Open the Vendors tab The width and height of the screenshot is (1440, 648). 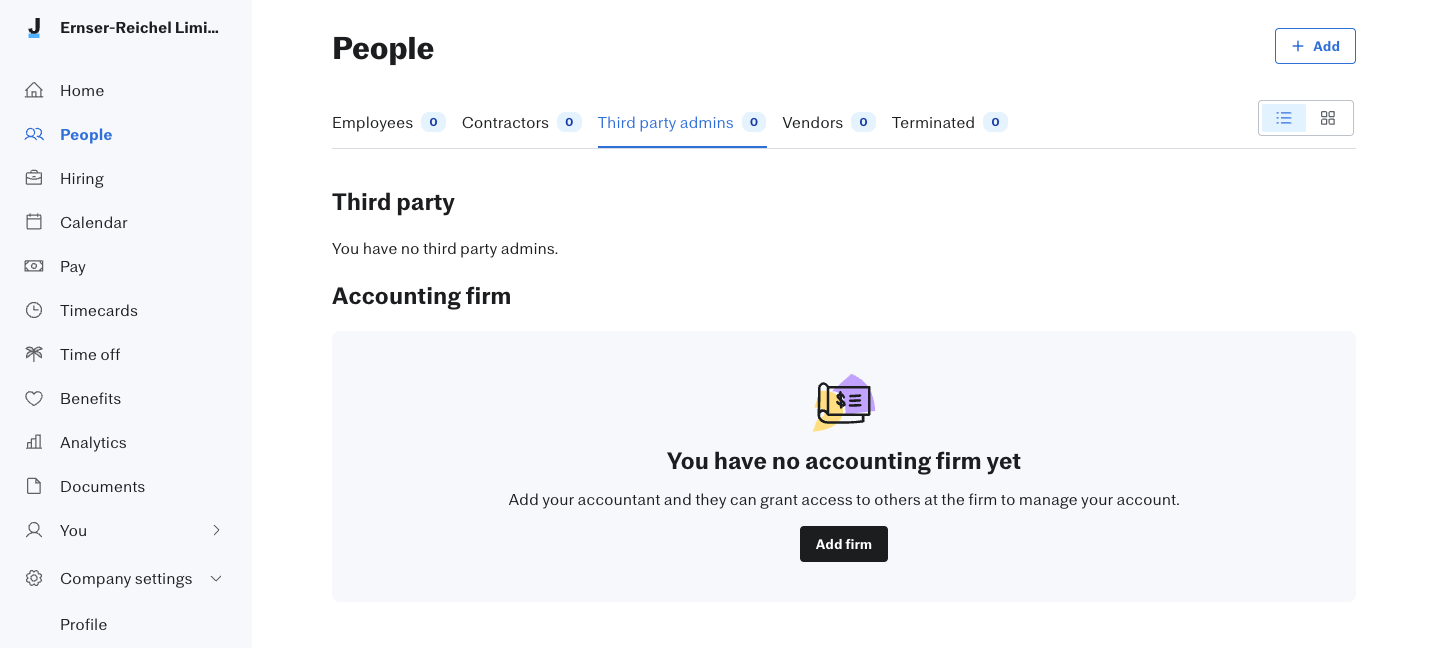click(828, 123)
